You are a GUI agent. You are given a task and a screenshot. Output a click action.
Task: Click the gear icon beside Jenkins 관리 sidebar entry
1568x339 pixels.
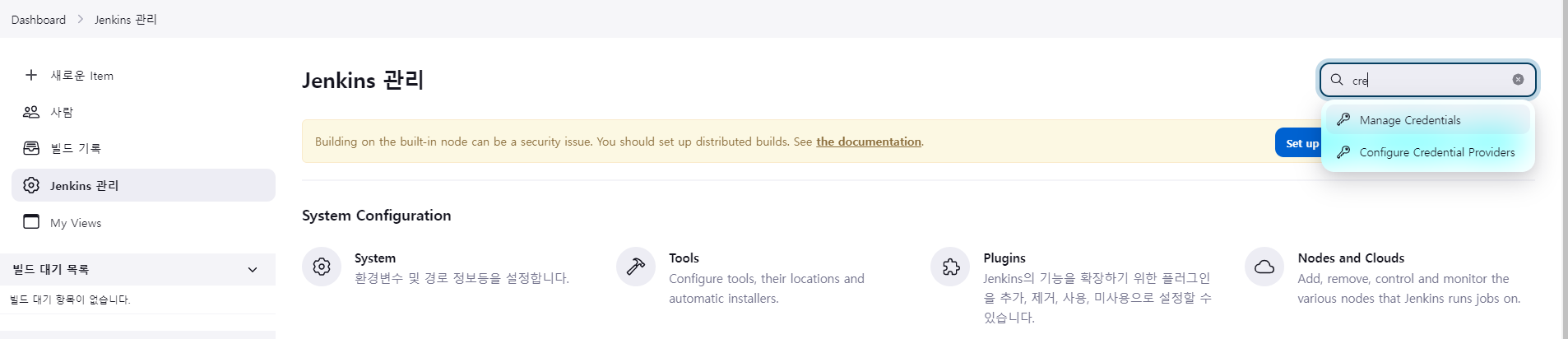coord(31,185)
